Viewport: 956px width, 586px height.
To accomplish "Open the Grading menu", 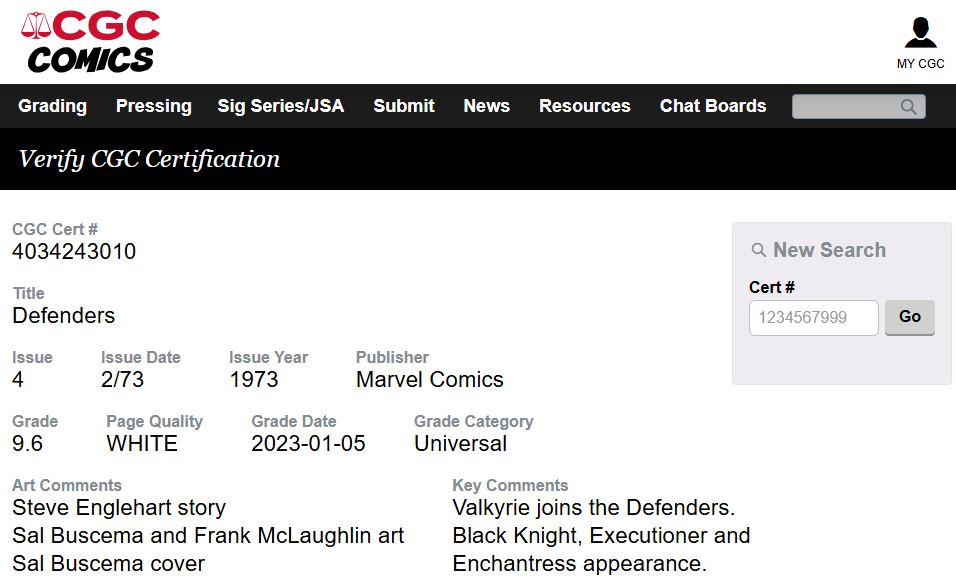I will coord(52,106).
